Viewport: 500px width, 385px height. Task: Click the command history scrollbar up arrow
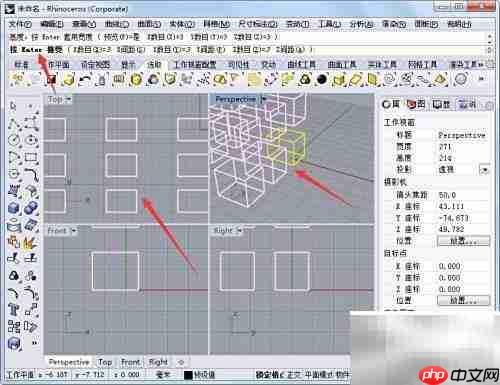click(489, 36)
